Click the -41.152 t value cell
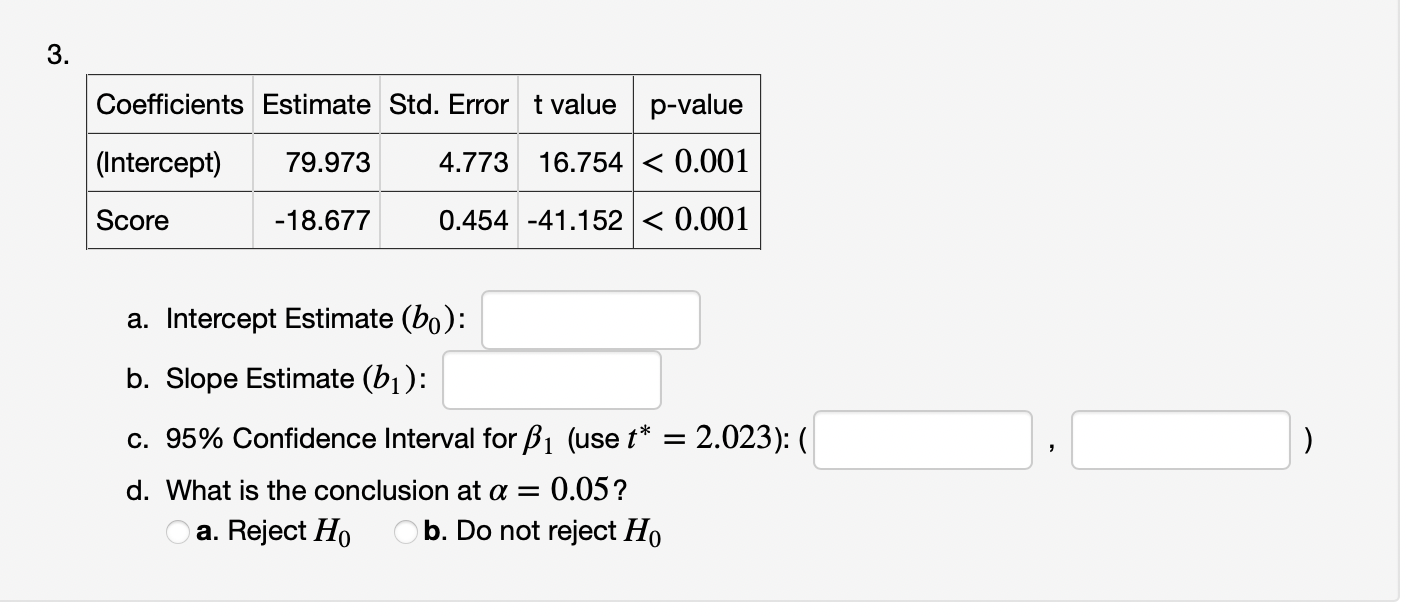This screenshot has width=1406, height=616. (x=575, y=220)
